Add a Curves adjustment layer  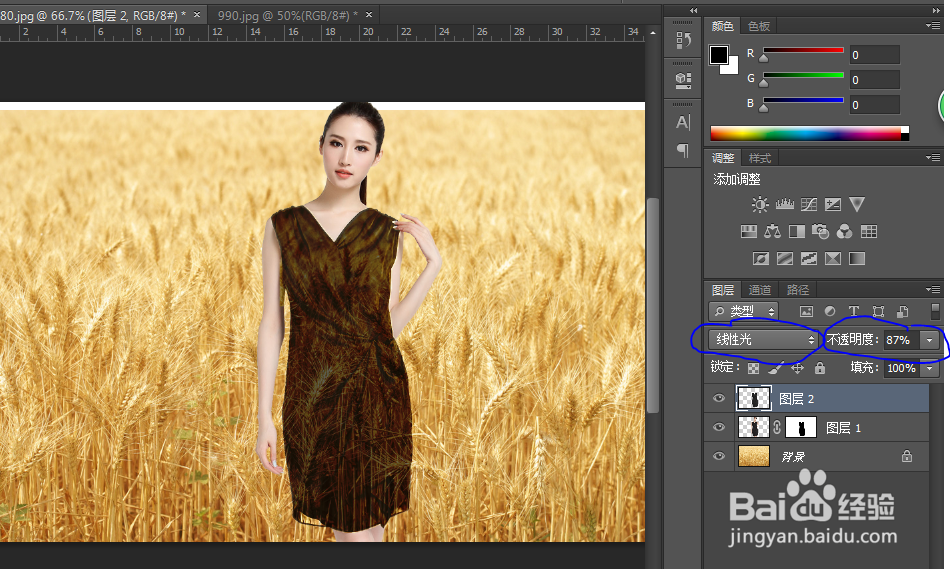click(x=808, y=205)
